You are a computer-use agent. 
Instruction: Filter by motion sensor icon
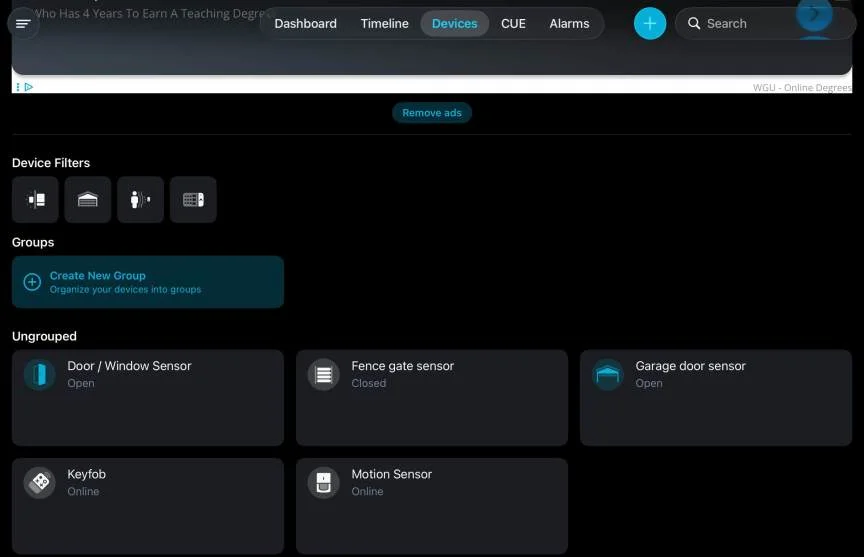click(x=141, y=199)
